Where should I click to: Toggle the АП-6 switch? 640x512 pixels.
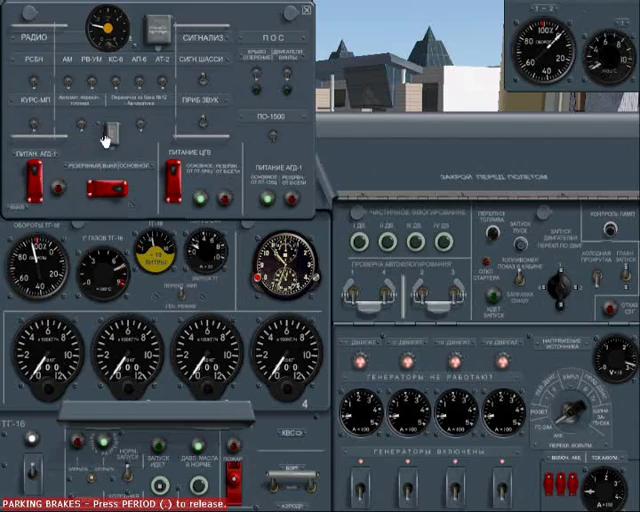[139, 82]
